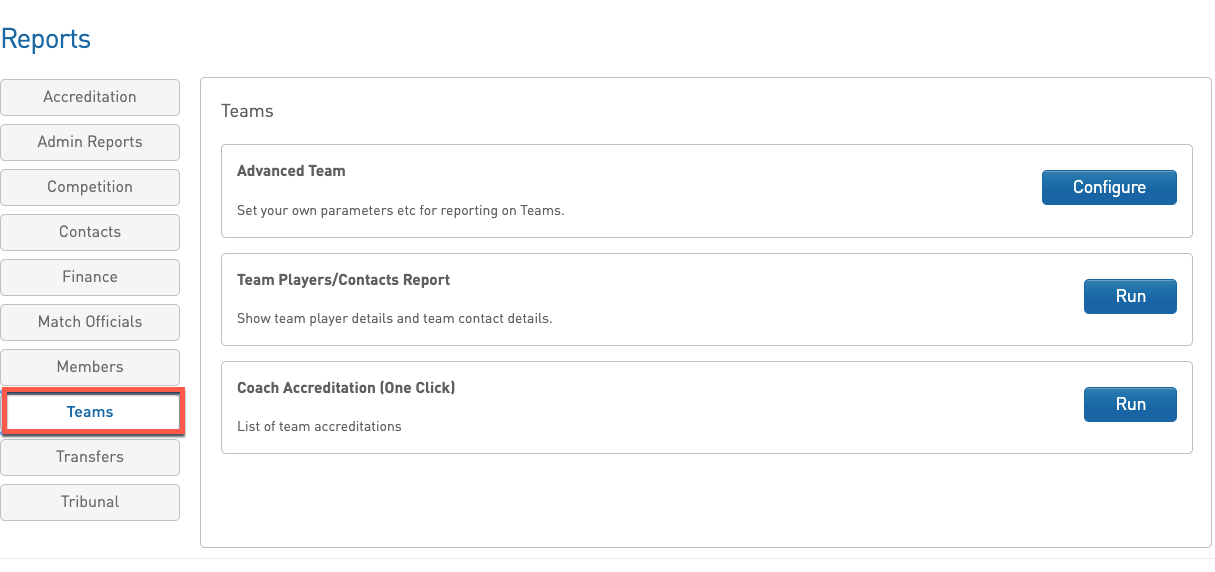Select the Admin Reports category
Viewport: 1215px width, 572px height.
click(90, 142)
